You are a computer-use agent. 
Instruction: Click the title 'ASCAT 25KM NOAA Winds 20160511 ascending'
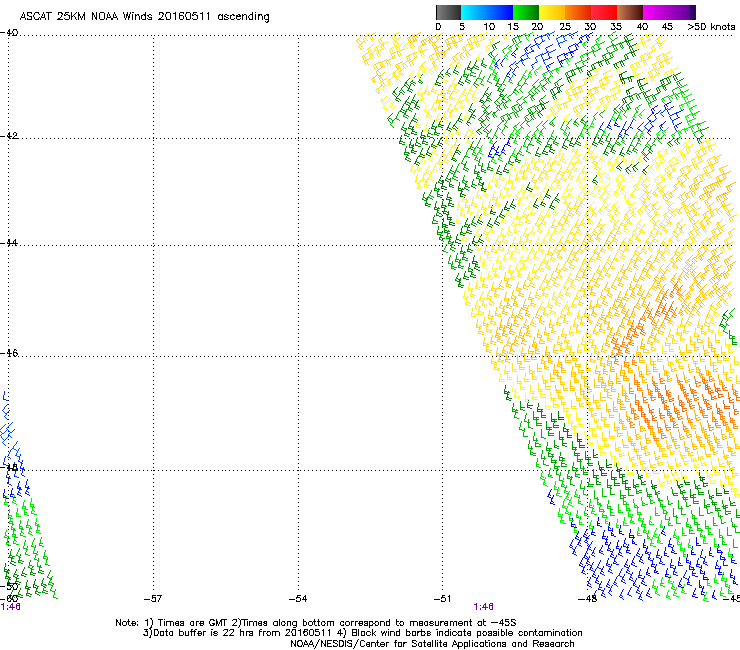click(144, 17)
